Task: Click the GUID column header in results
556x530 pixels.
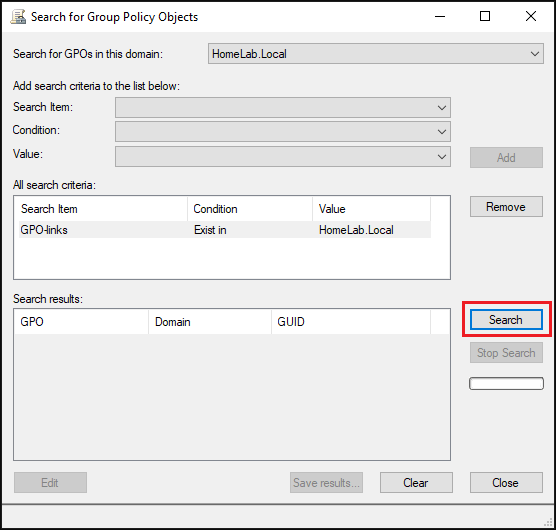Action: tap(351, 322)
